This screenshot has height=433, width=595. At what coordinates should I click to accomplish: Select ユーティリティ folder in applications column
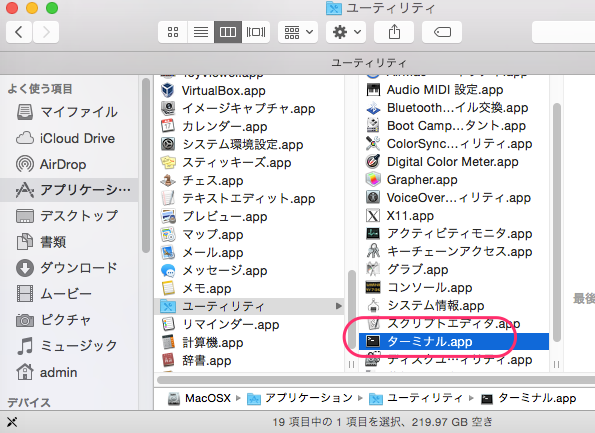[250, 307]
